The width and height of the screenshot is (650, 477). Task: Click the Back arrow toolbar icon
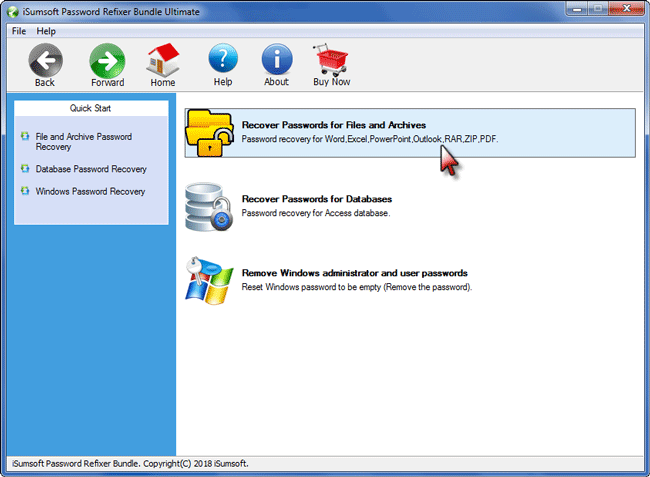coord(45,60)
